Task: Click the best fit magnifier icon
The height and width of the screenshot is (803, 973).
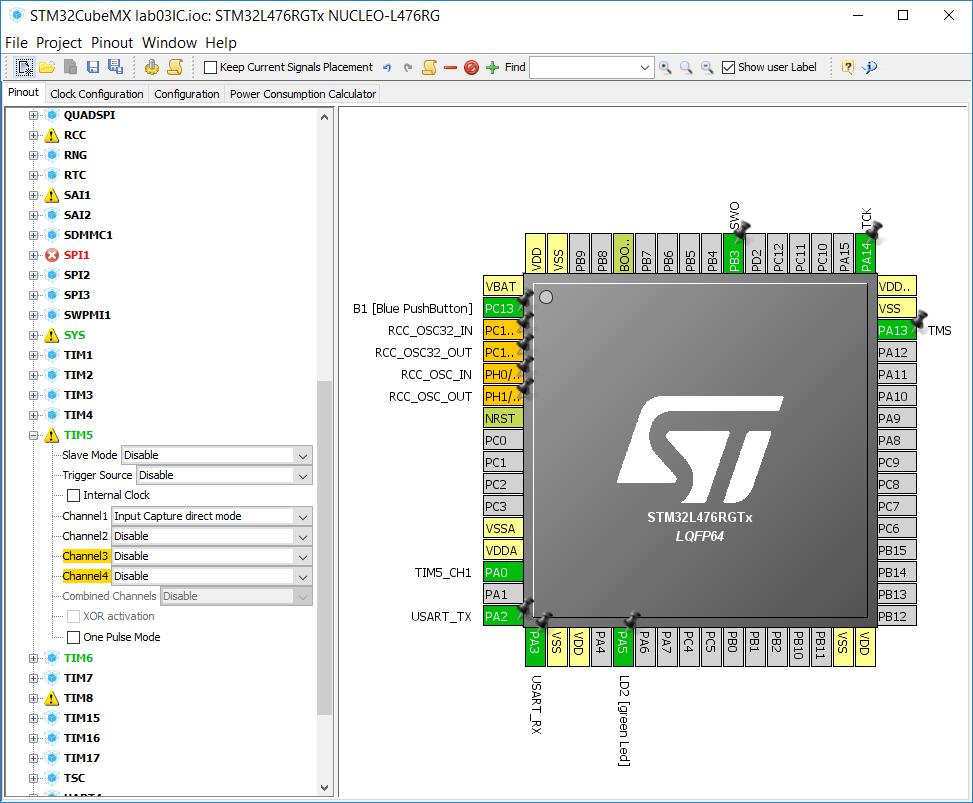Action: click(x=686, y=68)
